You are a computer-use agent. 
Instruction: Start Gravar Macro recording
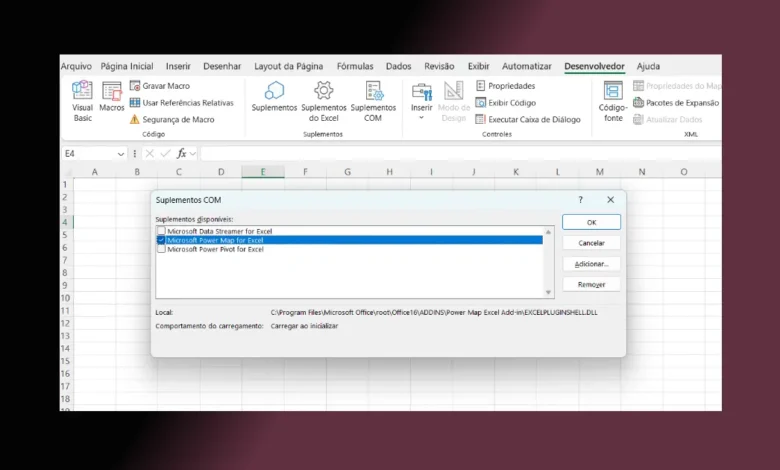[x=160, y=86]
